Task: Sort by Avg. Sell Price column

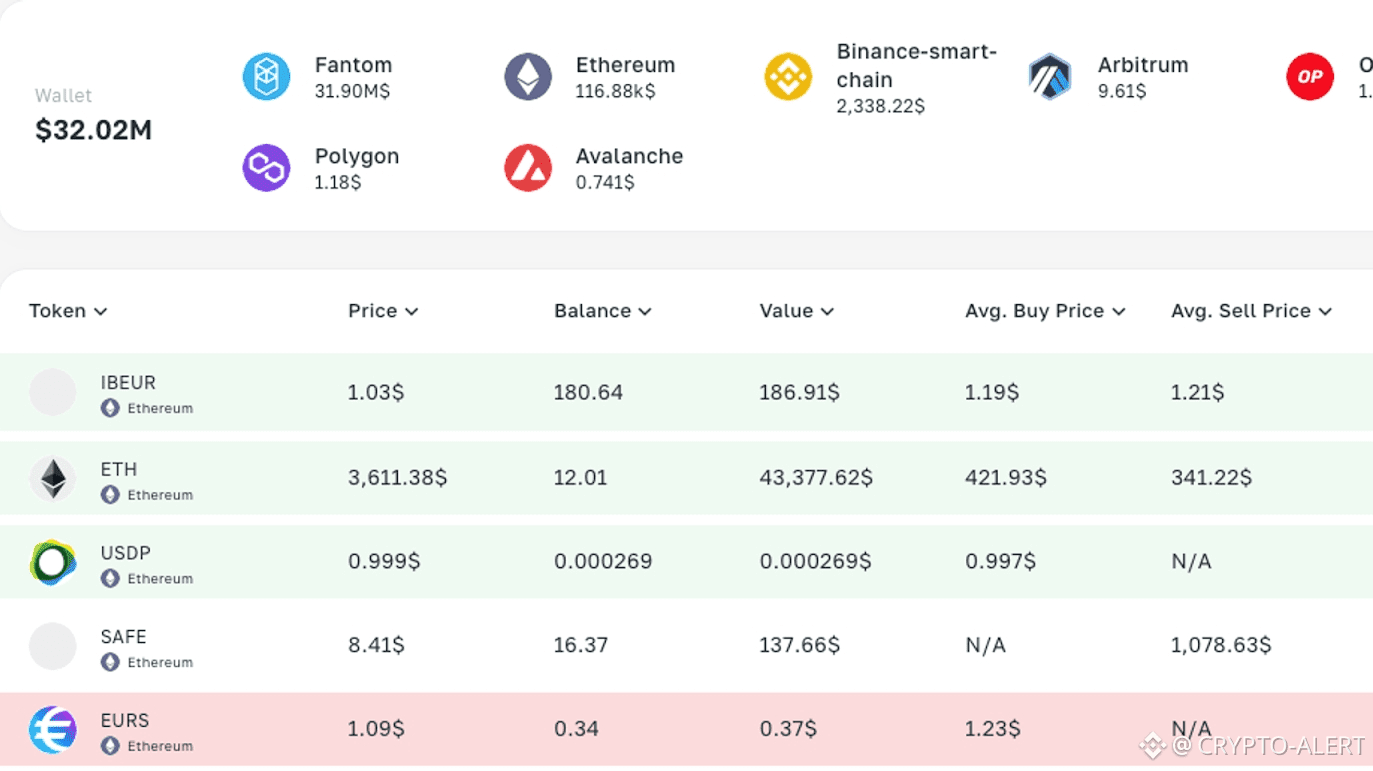Action: [x=1250, y=311]
